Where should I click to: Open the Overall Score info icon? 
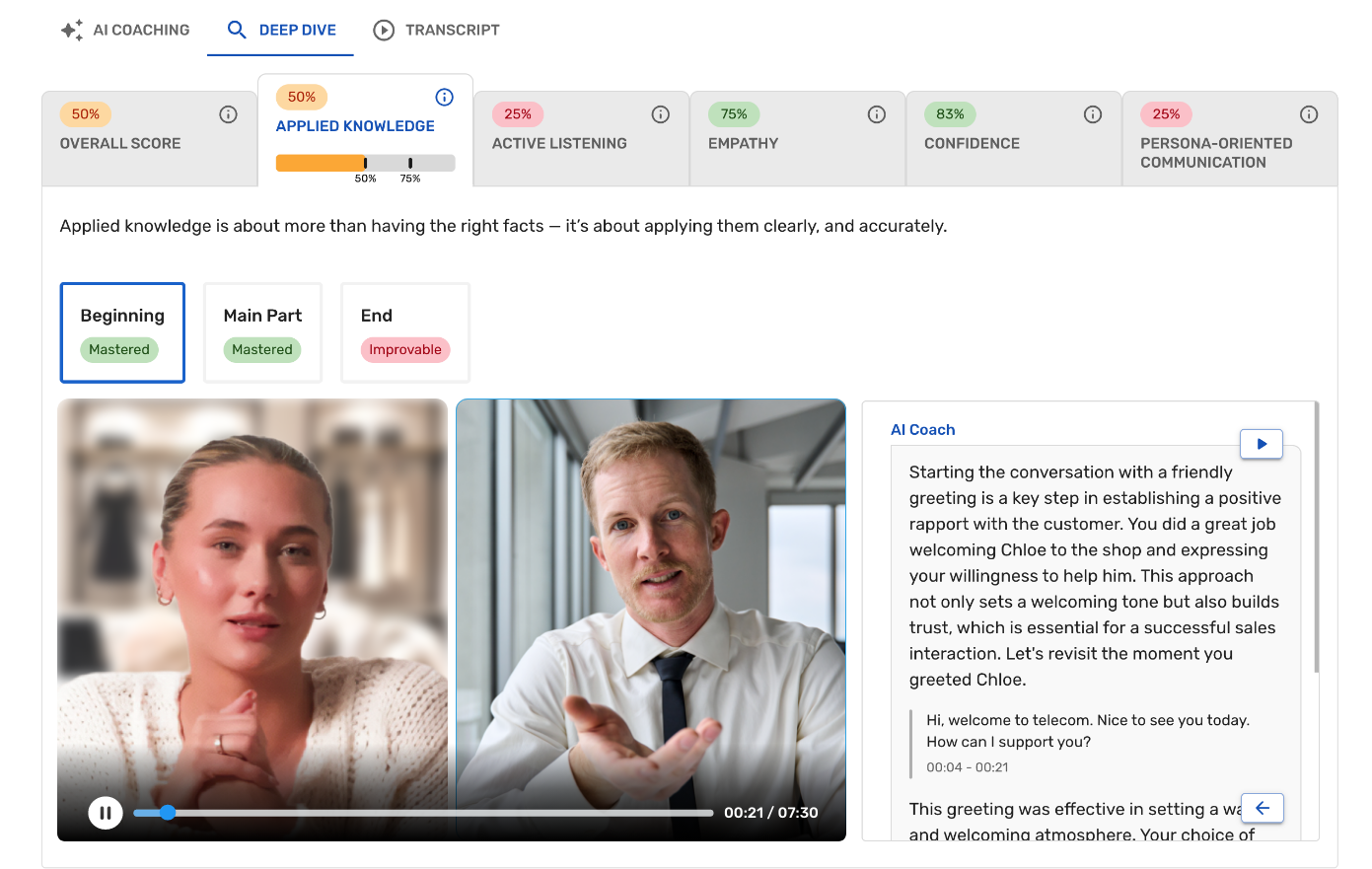(228, 113)
